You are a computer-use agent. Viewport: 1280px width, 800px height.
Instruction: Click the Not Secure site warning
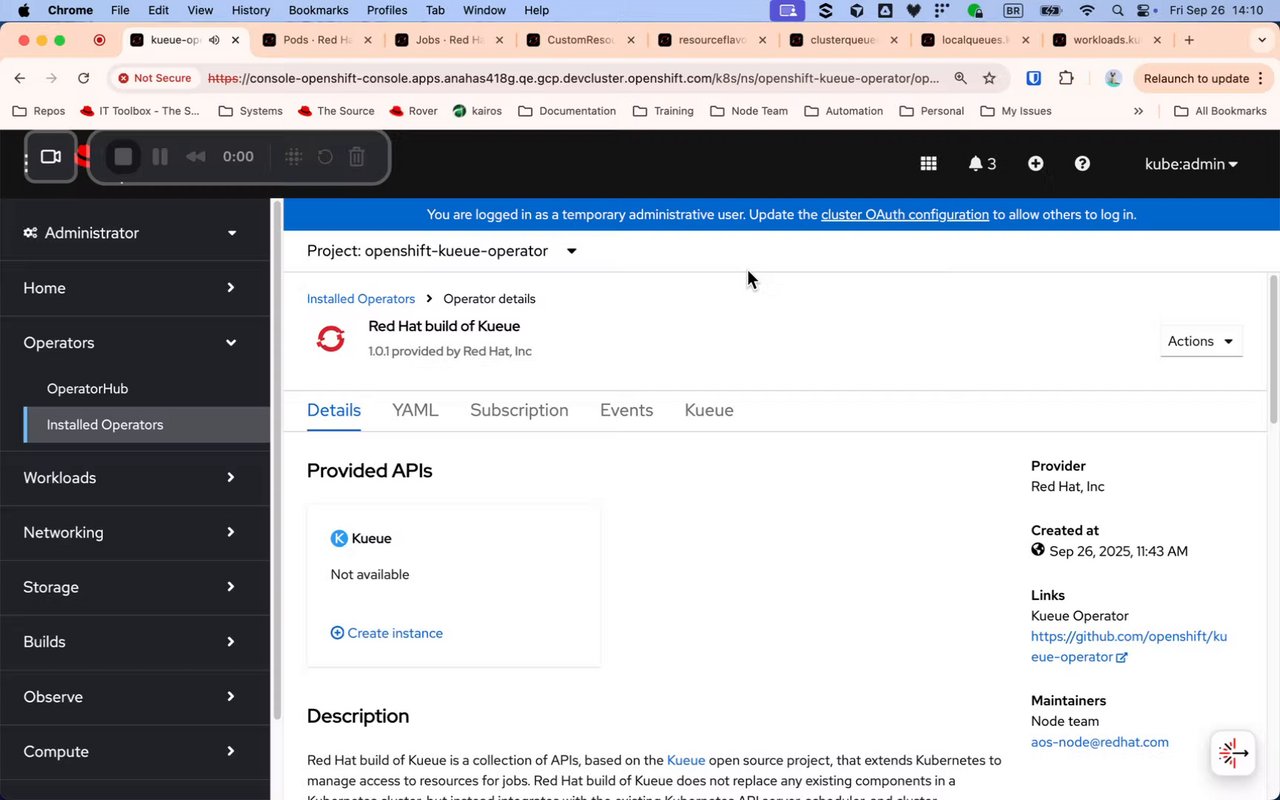[x=154, y=78]
